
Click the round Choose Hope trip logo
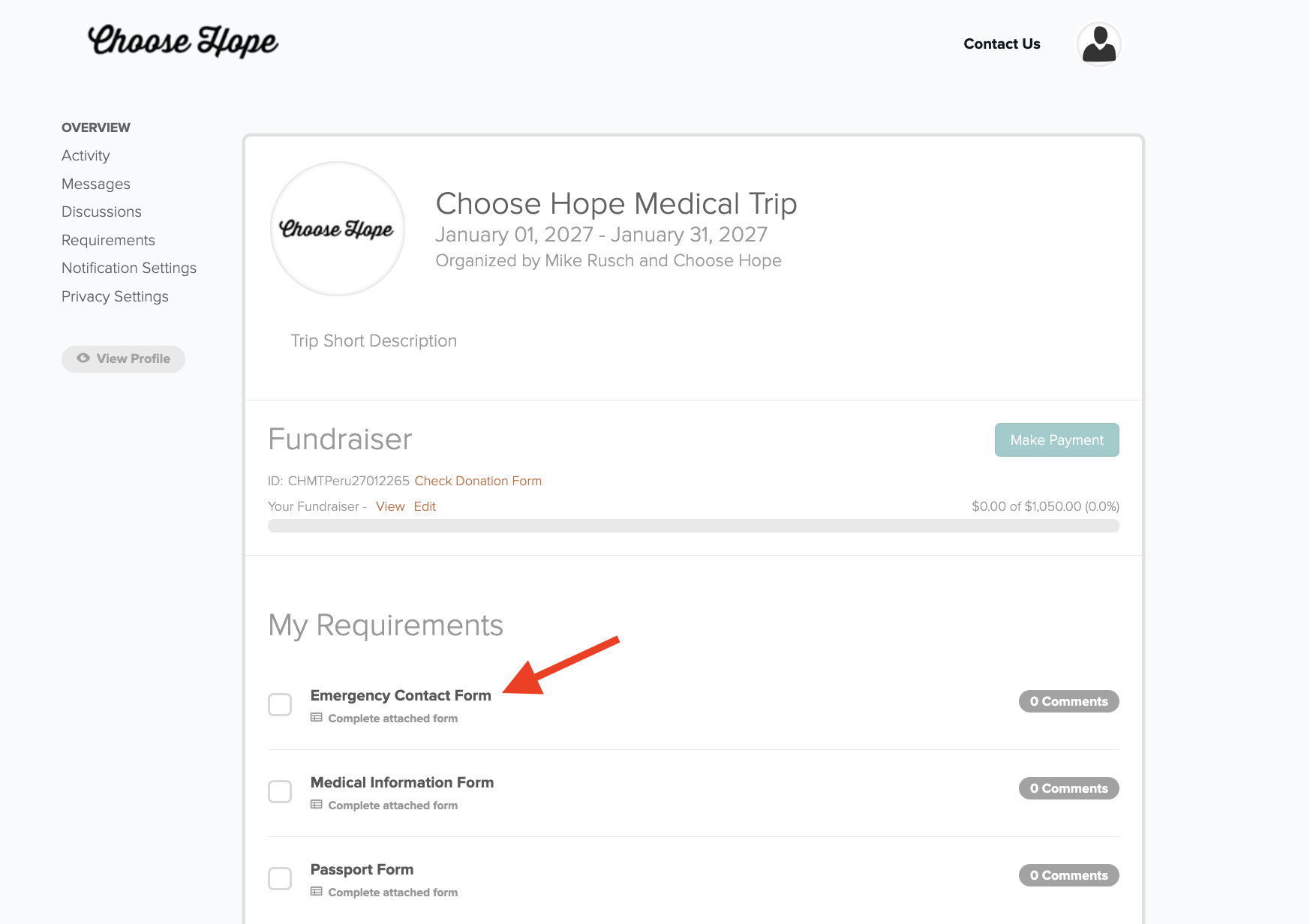337,229
